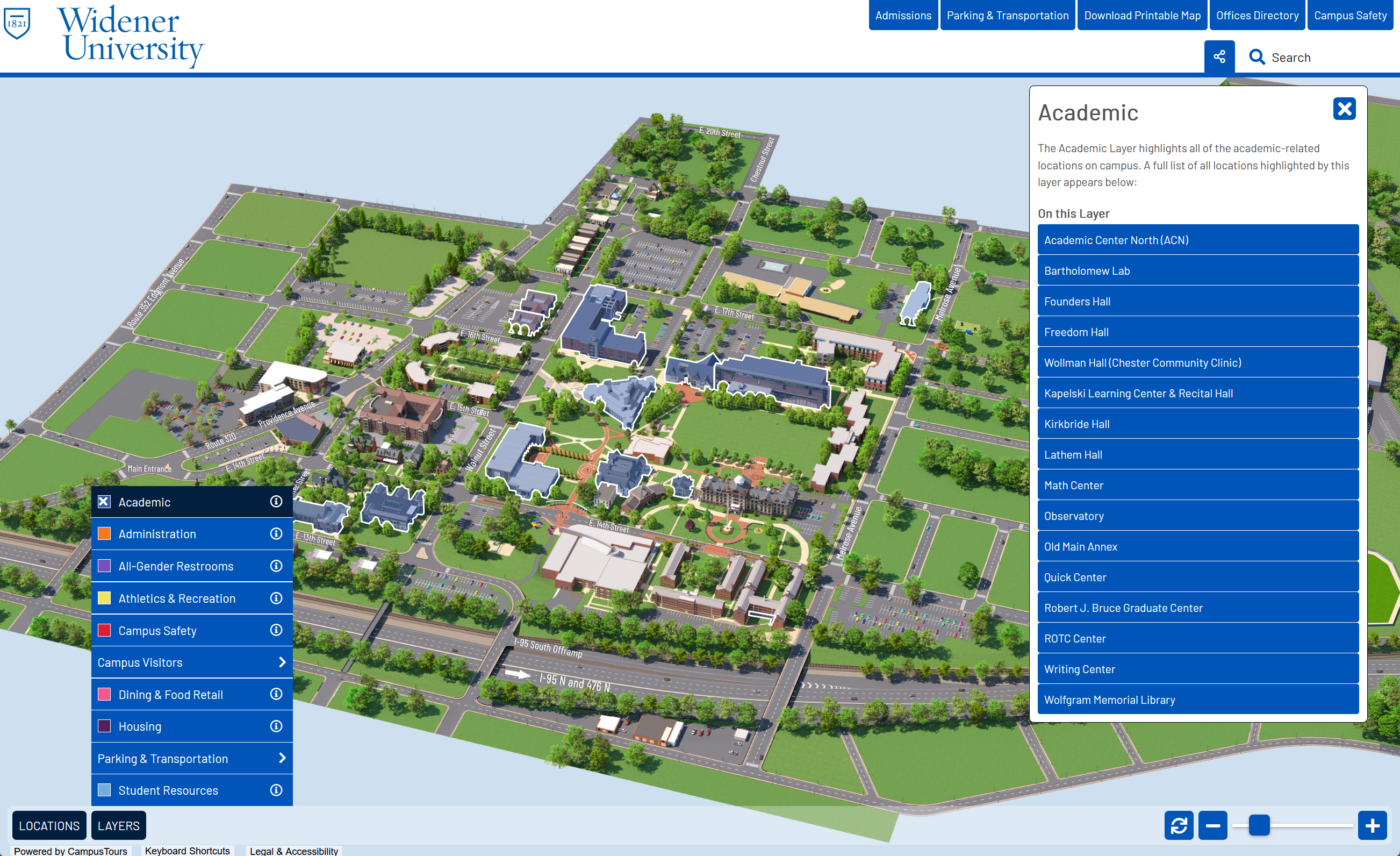This screenshot has width=1400, height=856.
Task: Switch to the LAYERS tab
Action: click(x=118, y=825)
